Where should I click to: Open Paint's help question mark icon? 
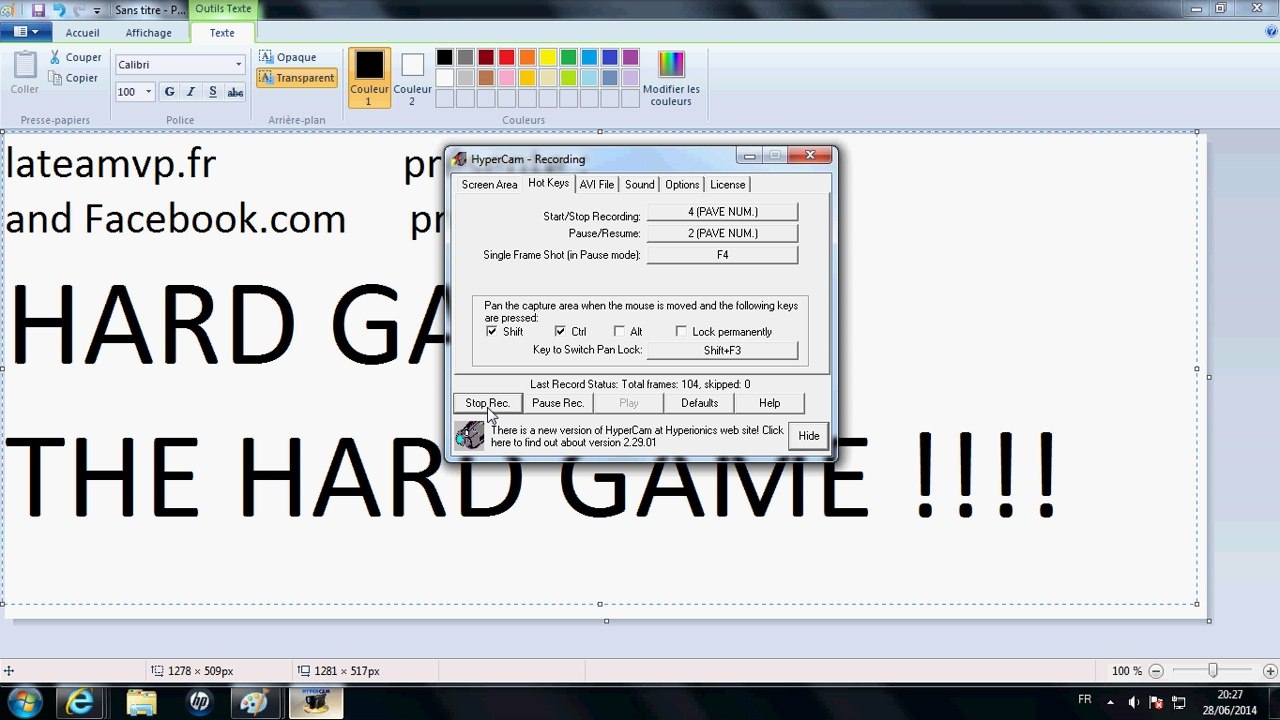coord(1271,32)
